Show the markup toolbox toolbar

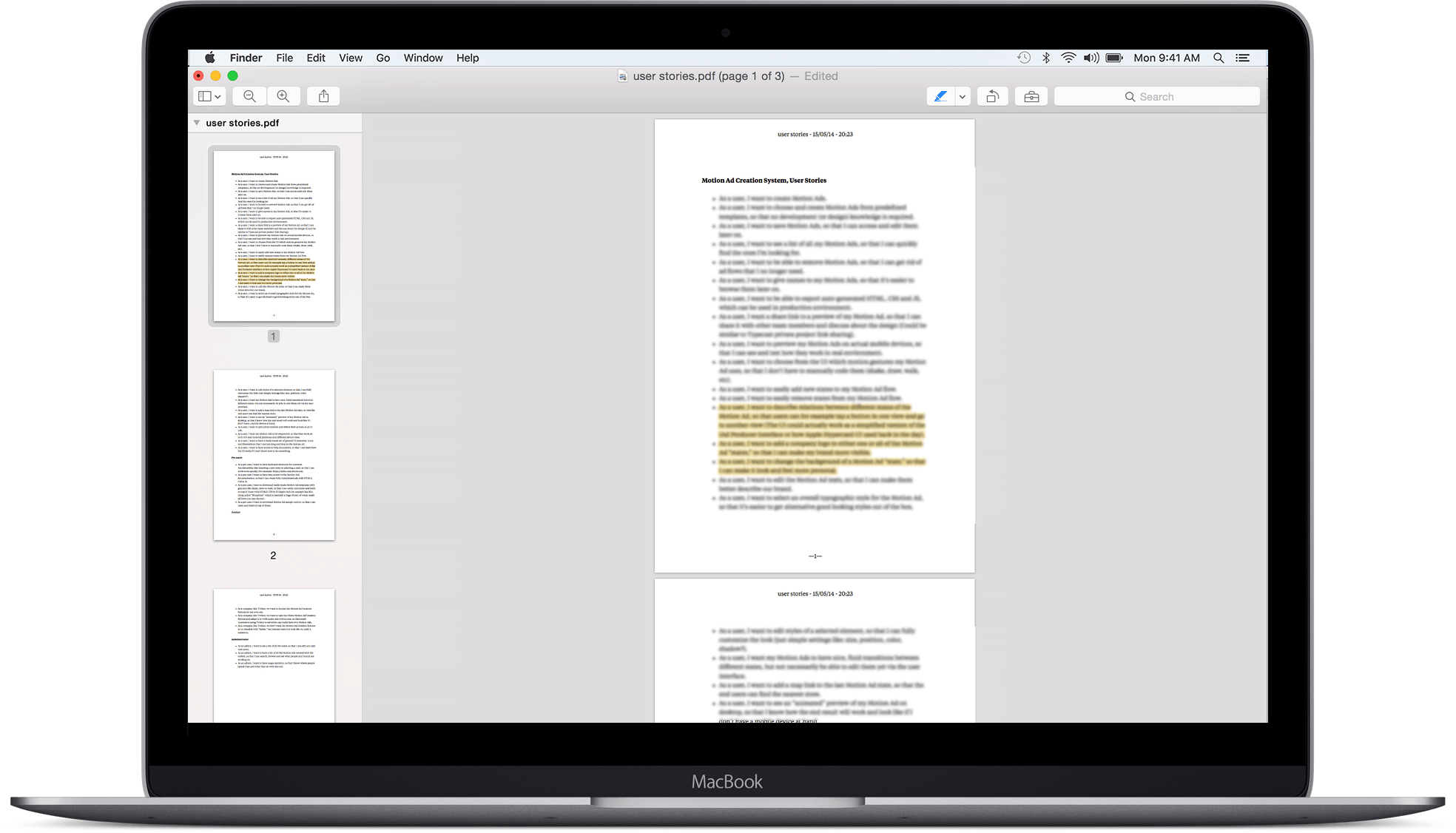coord(1031,96)
